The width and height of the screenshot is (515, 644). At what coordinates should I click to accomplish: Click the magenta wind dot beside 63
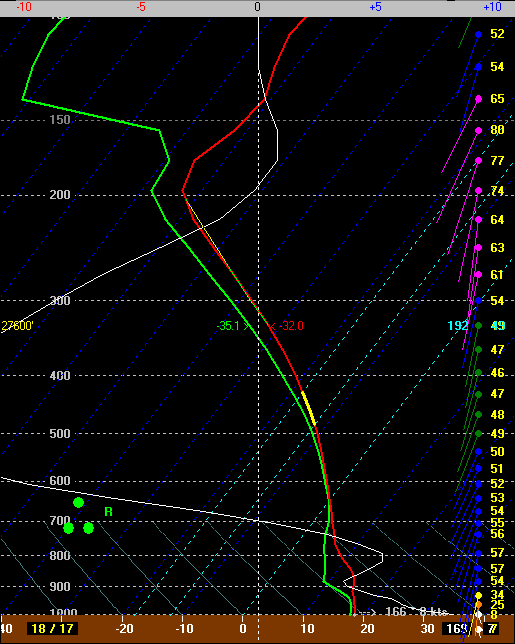coord(478,248)
